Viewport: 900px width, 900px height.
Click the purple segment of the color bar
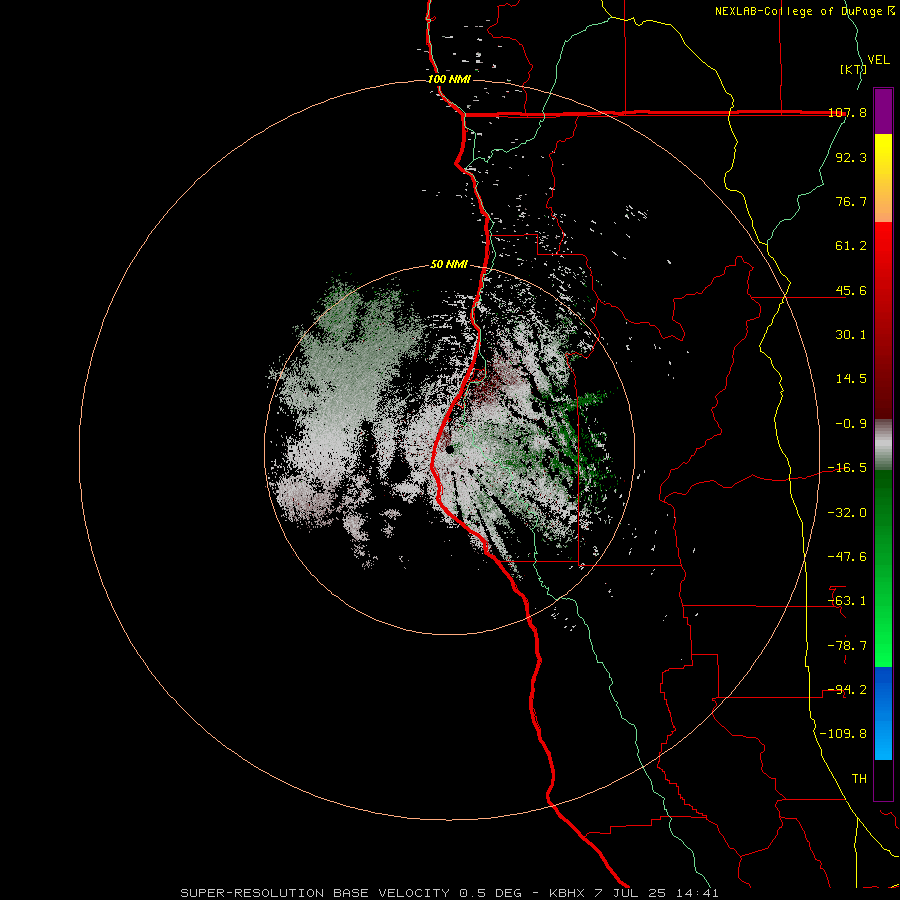883,111
